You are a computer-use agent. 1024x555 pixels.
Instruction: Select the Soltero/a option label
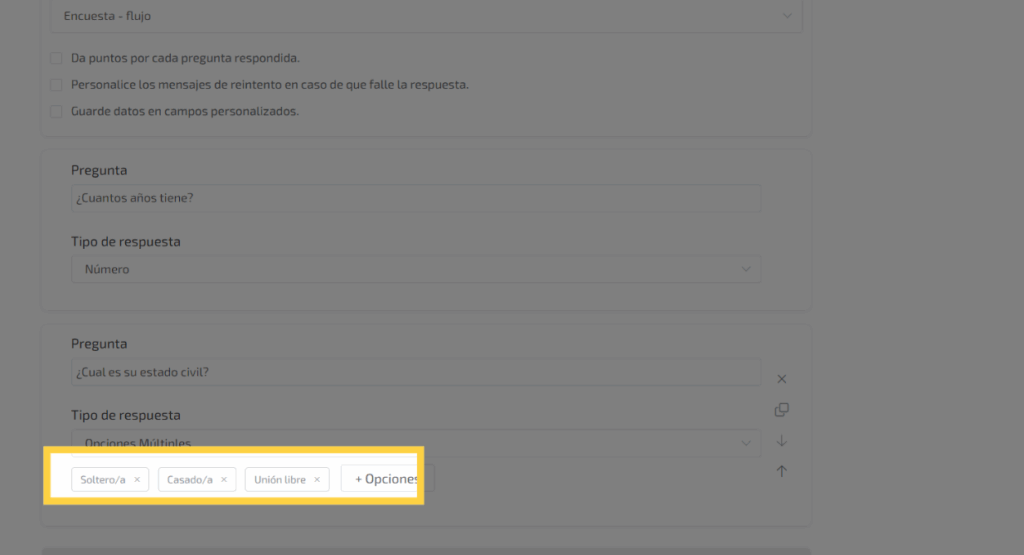103,480
